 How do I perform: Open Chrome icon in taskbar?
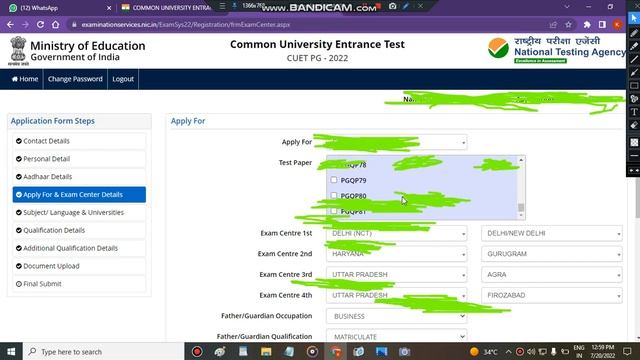[x=336, y=351]
